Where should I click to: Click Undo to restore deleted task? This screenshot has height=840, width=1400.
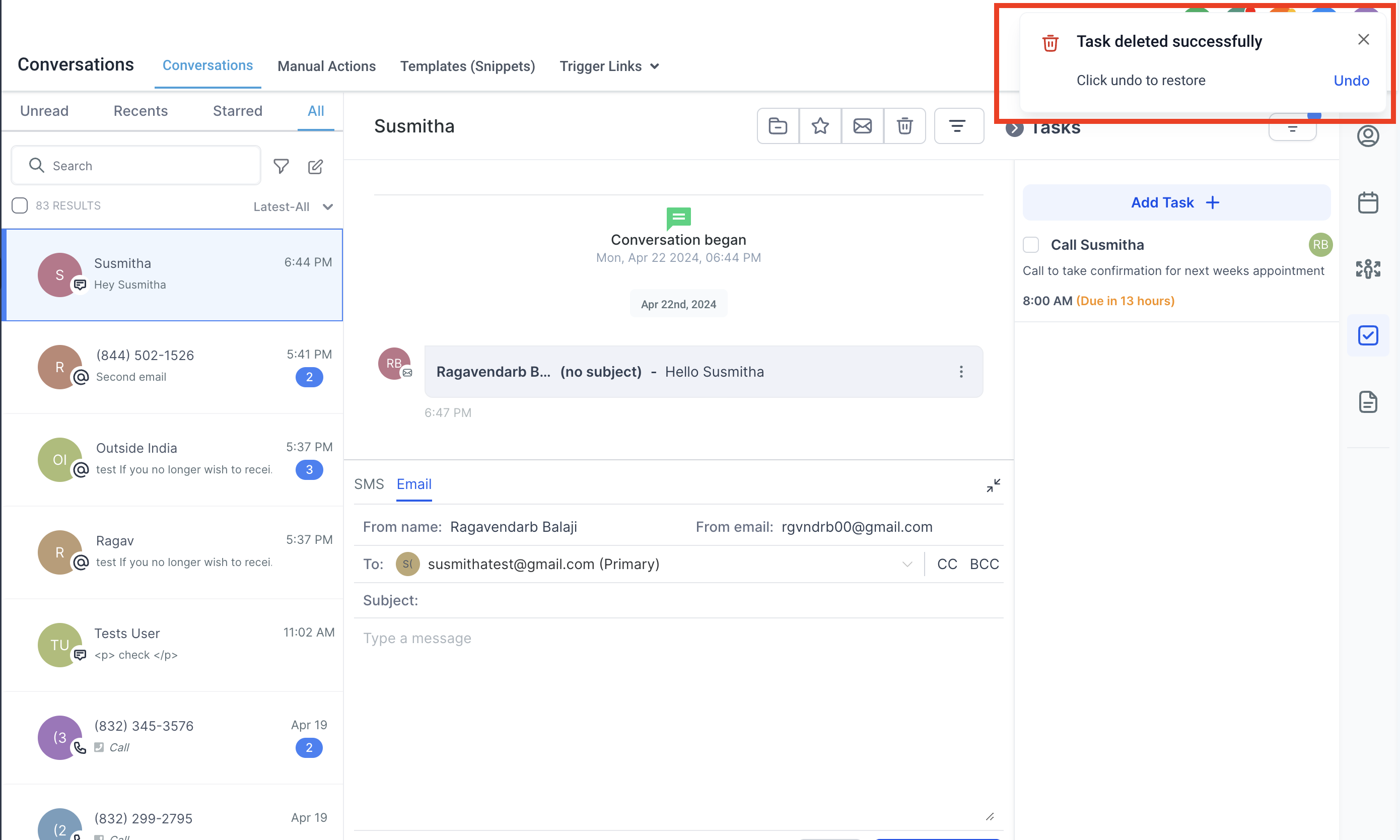(1351, 81)
